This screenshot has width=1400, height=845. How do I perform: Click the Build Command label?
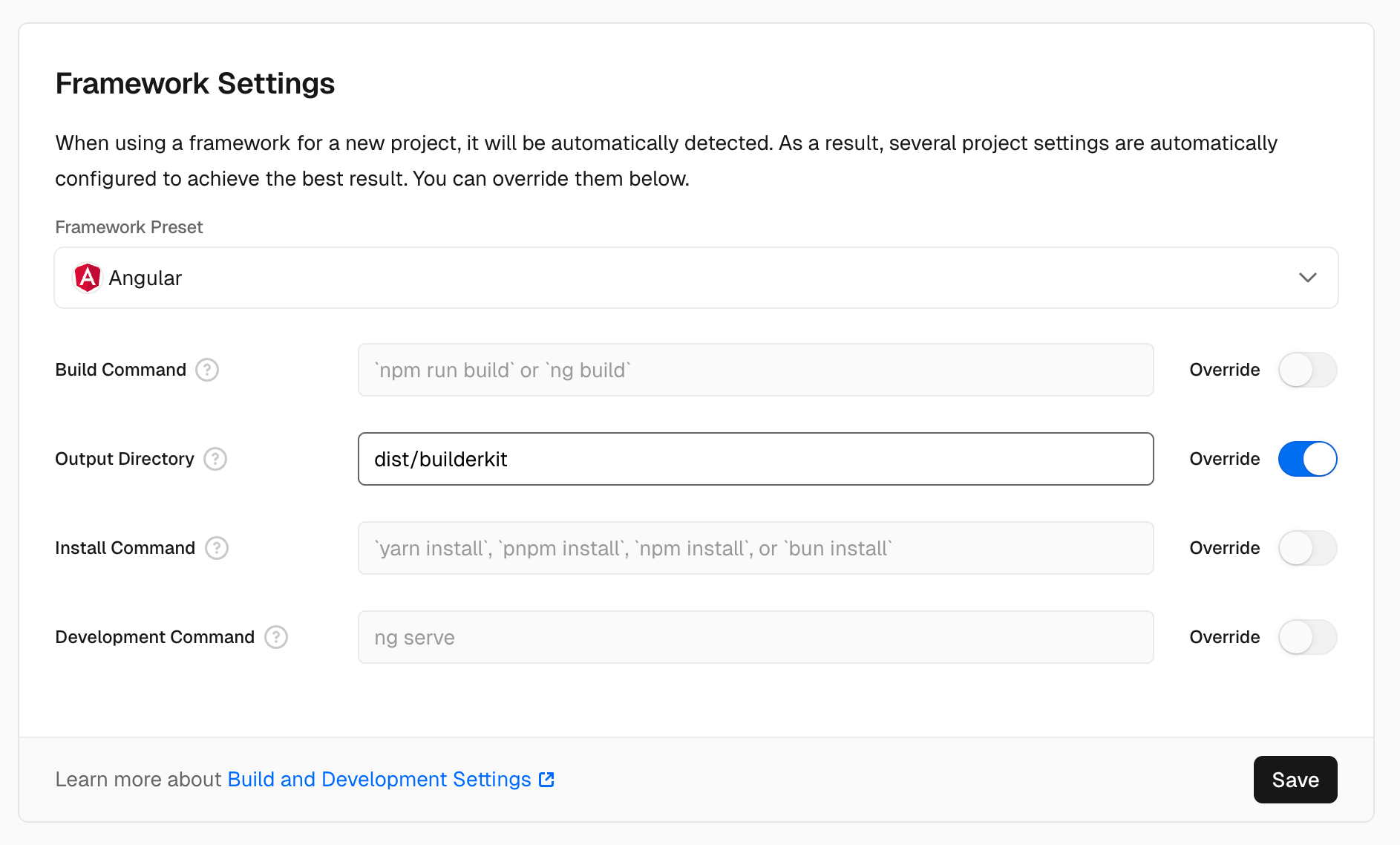[x=121, y=370]
